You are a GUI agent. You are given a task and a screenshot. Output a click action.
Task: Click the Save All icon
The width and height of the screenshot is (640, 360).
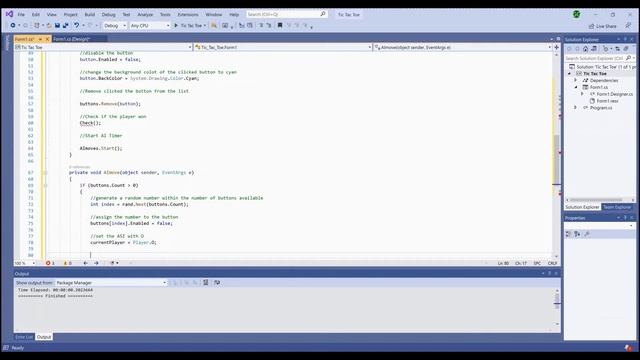point(65,25)
